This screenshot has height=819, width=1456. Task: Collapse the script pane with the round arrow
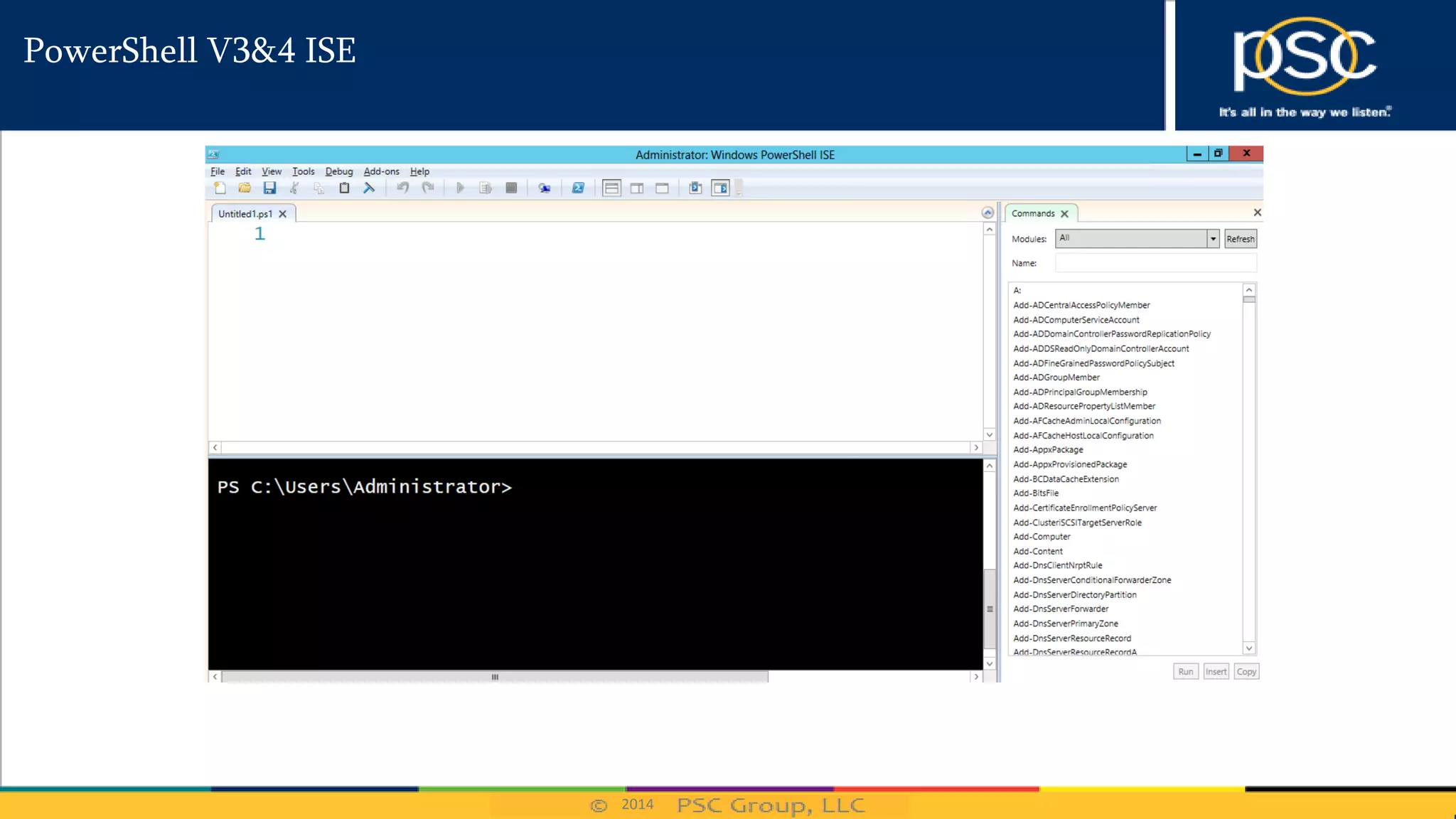pyautogui.click(x=987, y=213)
